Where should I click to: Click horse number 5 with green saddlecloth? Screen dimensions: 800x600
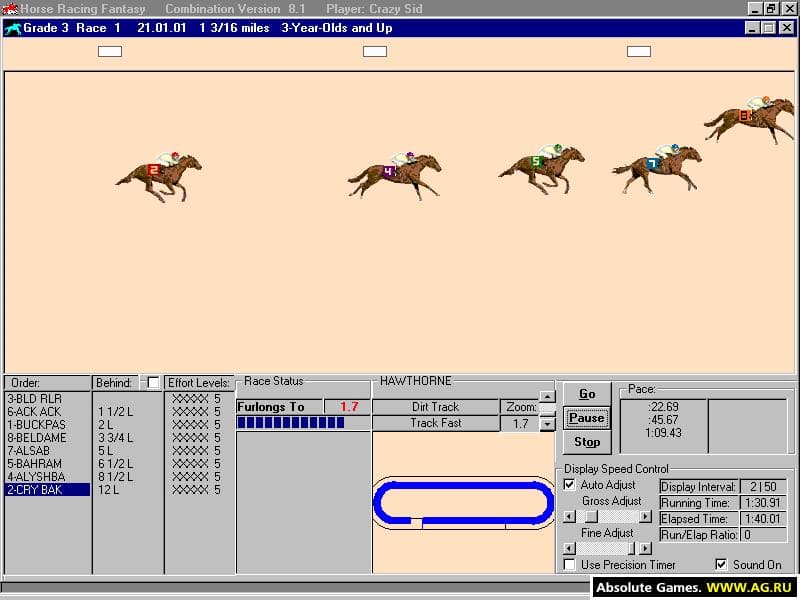coord(541,169)
